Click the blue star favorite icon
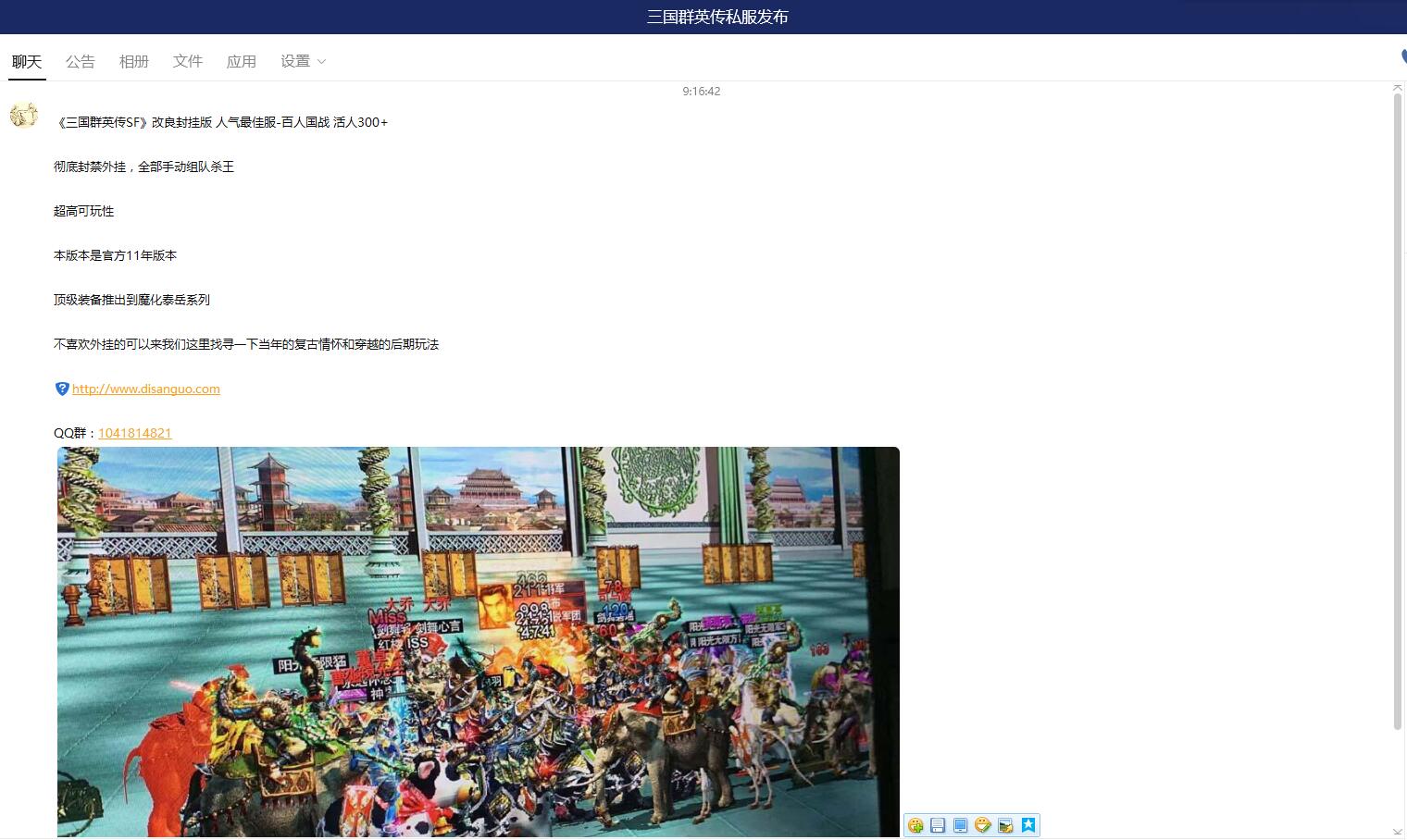 pyautogui.click(x=1028, y=825)
